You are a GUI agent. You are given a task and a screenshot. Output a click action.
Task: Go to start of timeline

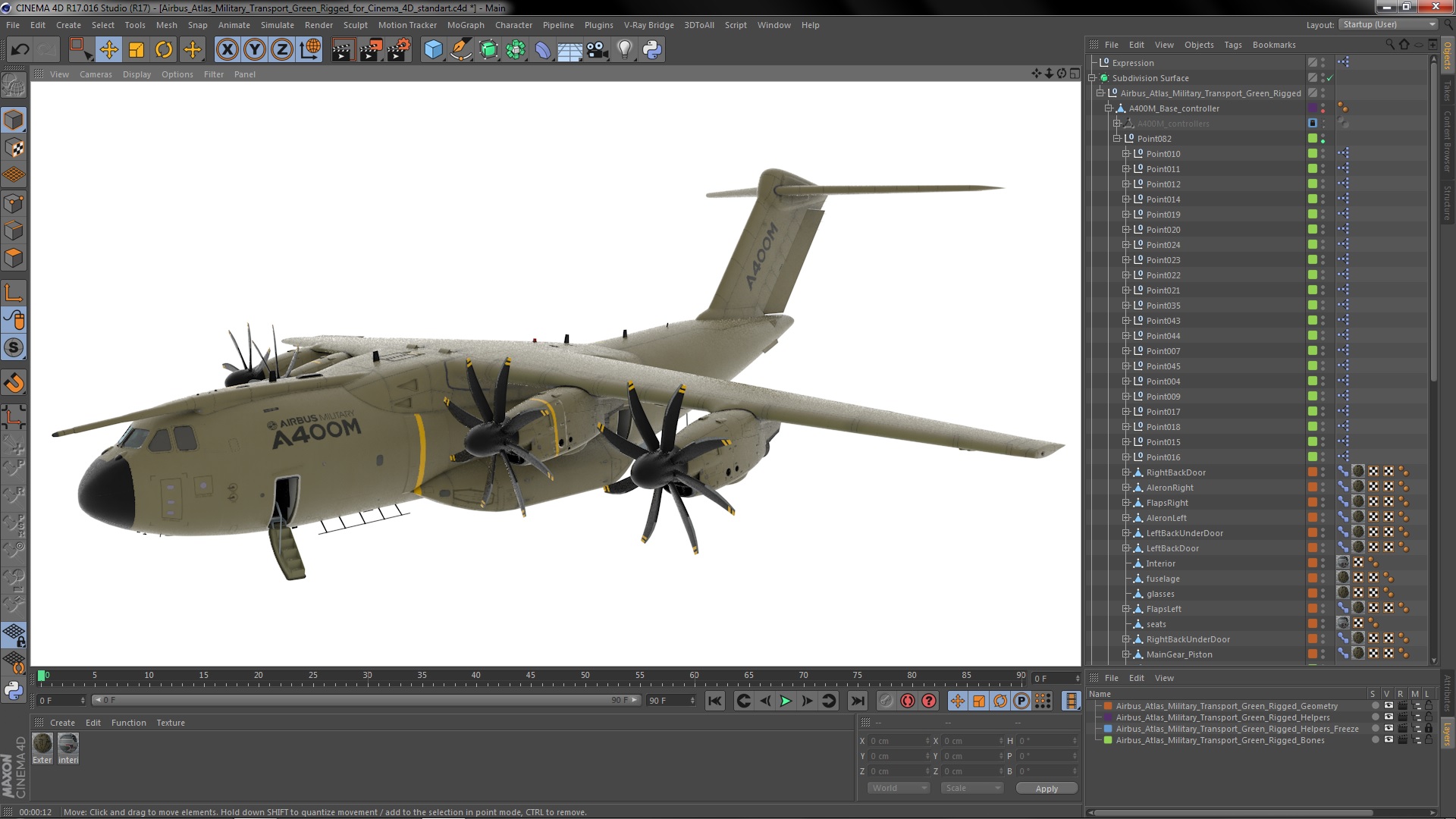click(715, 701)
